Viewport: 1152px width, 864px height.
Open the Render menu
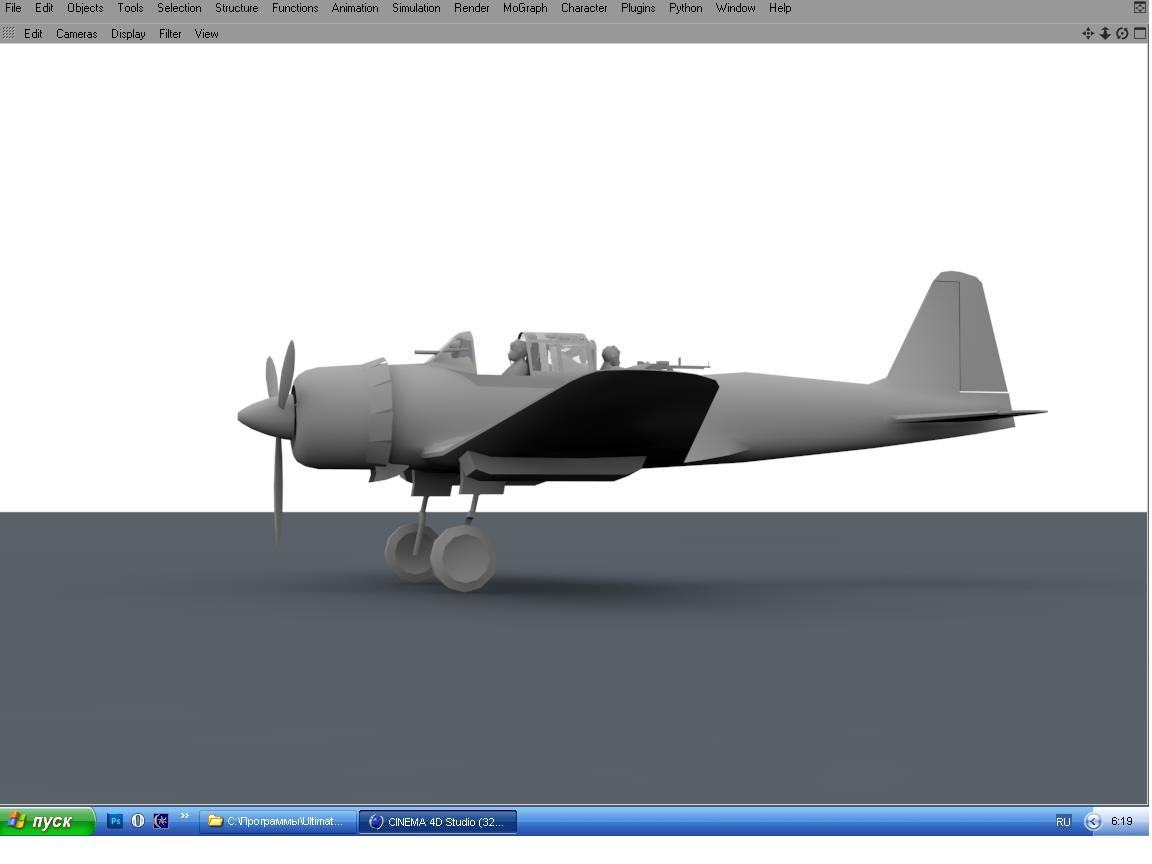tap(472, 8)
